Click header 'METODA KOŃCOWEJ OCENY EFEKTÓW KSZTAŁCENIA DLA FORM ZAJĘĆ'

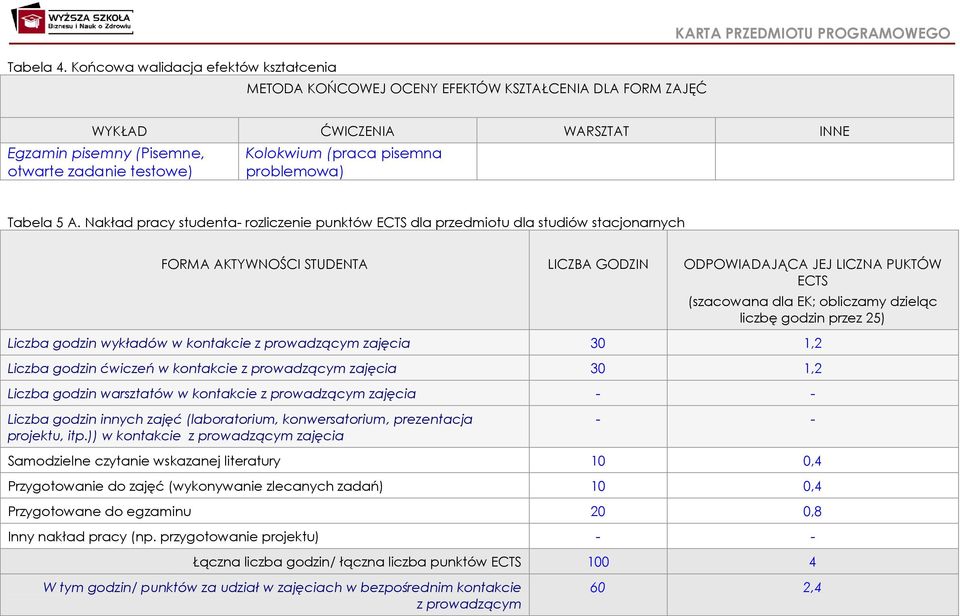pos(477,88)
